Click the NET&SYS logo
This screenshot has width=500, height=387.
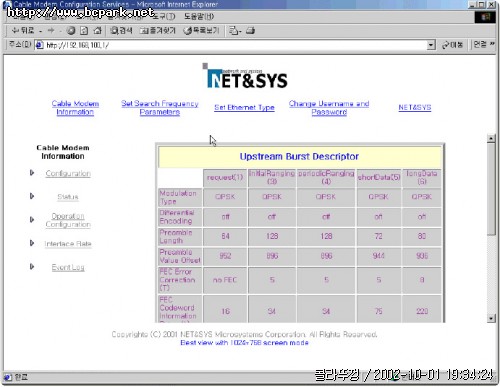point(245,76)
